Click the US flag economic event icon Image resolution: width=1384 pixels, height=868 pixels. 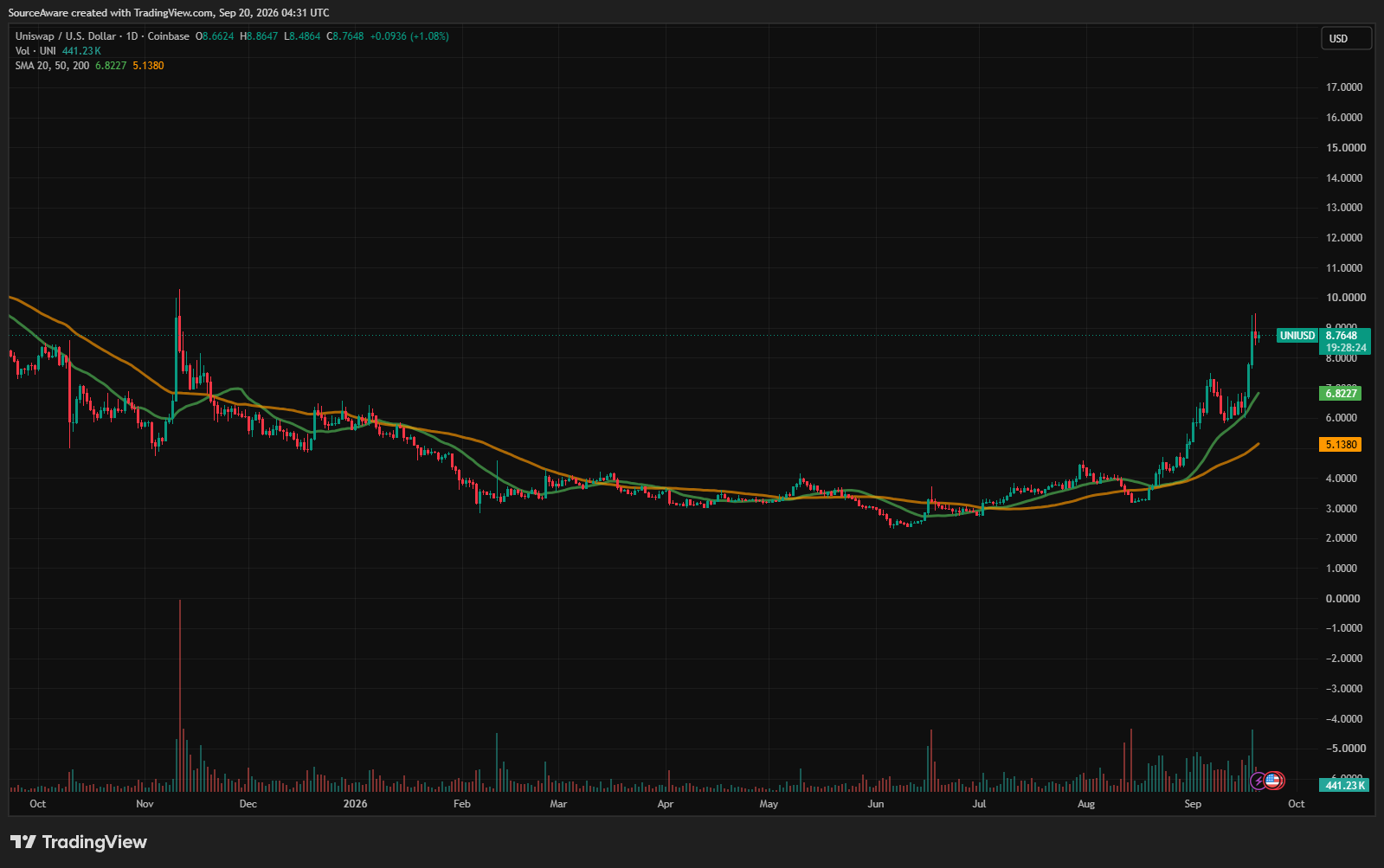coord(1272,781)
